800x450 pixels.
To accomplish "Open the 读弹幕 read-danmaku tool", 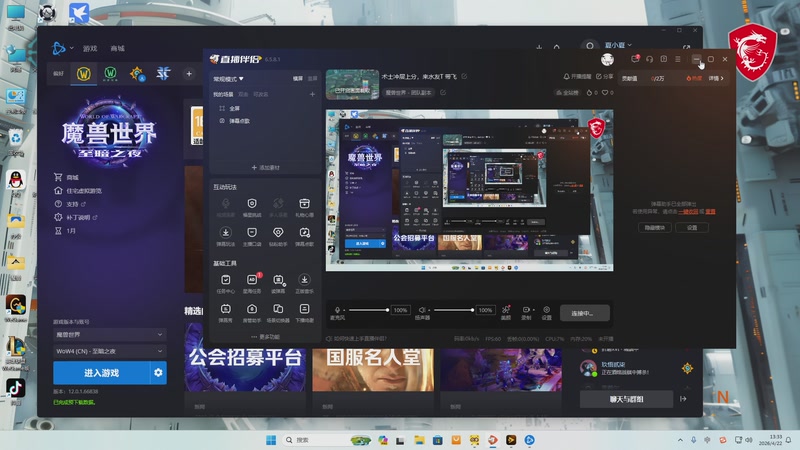I will pos(278,283).
